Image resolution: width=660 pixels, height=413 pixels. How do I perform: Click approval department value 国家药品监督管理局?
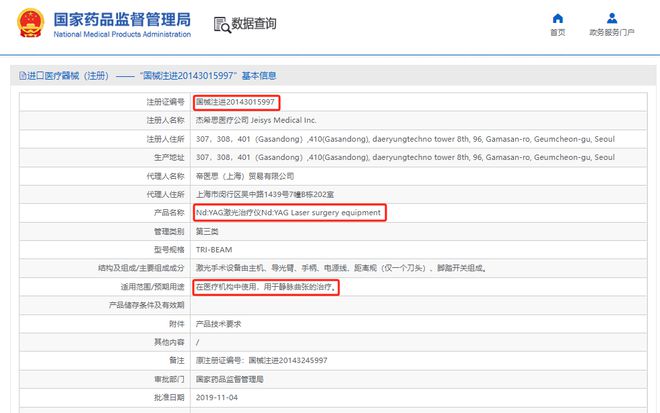(x=229, y=379)
